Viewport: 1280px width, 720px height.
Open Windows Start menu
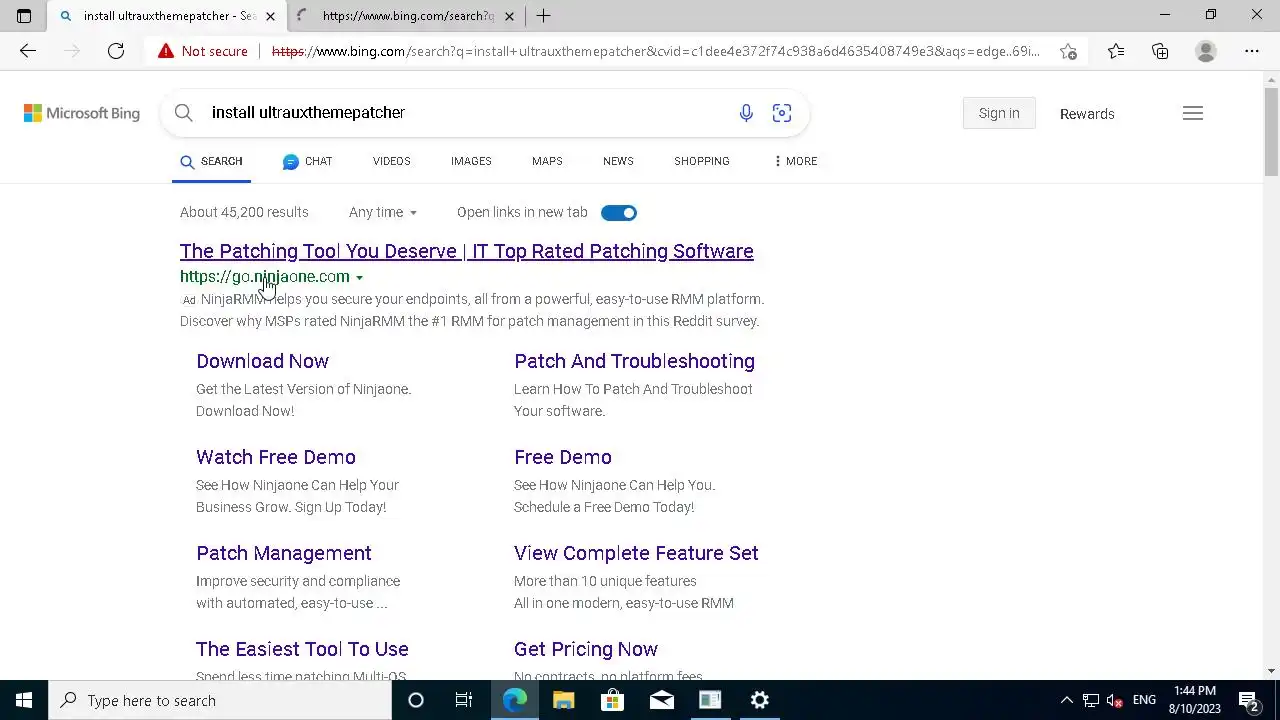point(24,700)
